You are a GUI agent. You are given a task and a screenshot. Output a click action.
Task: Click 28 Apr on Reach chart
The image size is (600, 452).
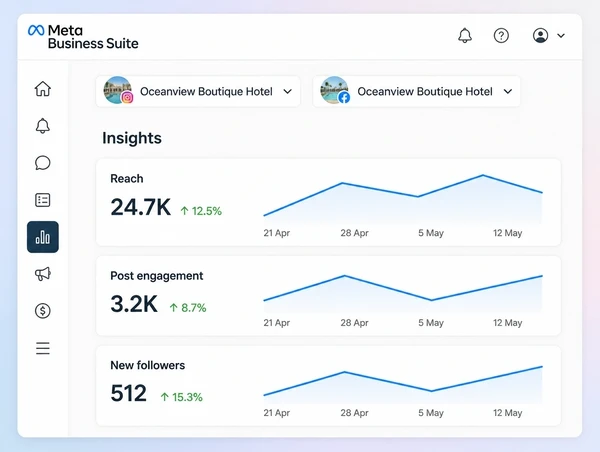tap(354, 233)
